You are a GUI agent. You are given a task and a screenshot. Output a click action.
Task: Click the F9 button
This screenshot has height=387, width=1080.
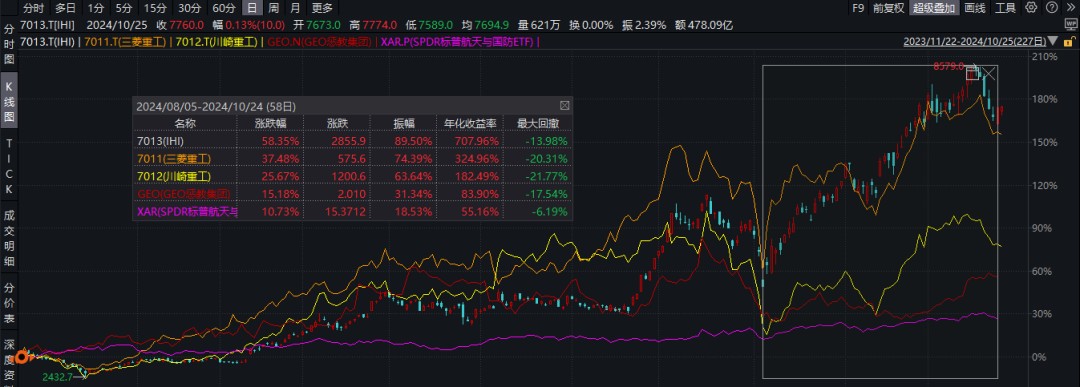pyautogui.click(x=858, y=8)
